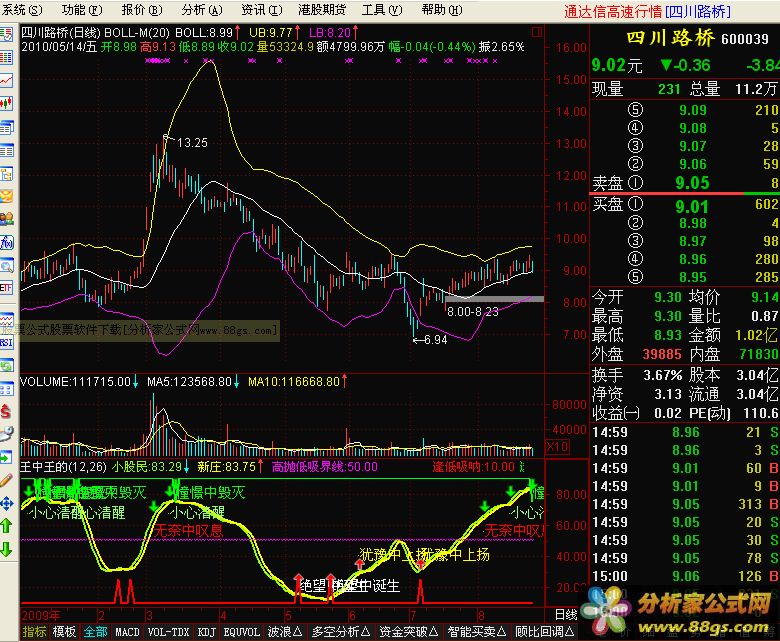
Task: Open the two-people community icon
Action: tap(6, 219)
